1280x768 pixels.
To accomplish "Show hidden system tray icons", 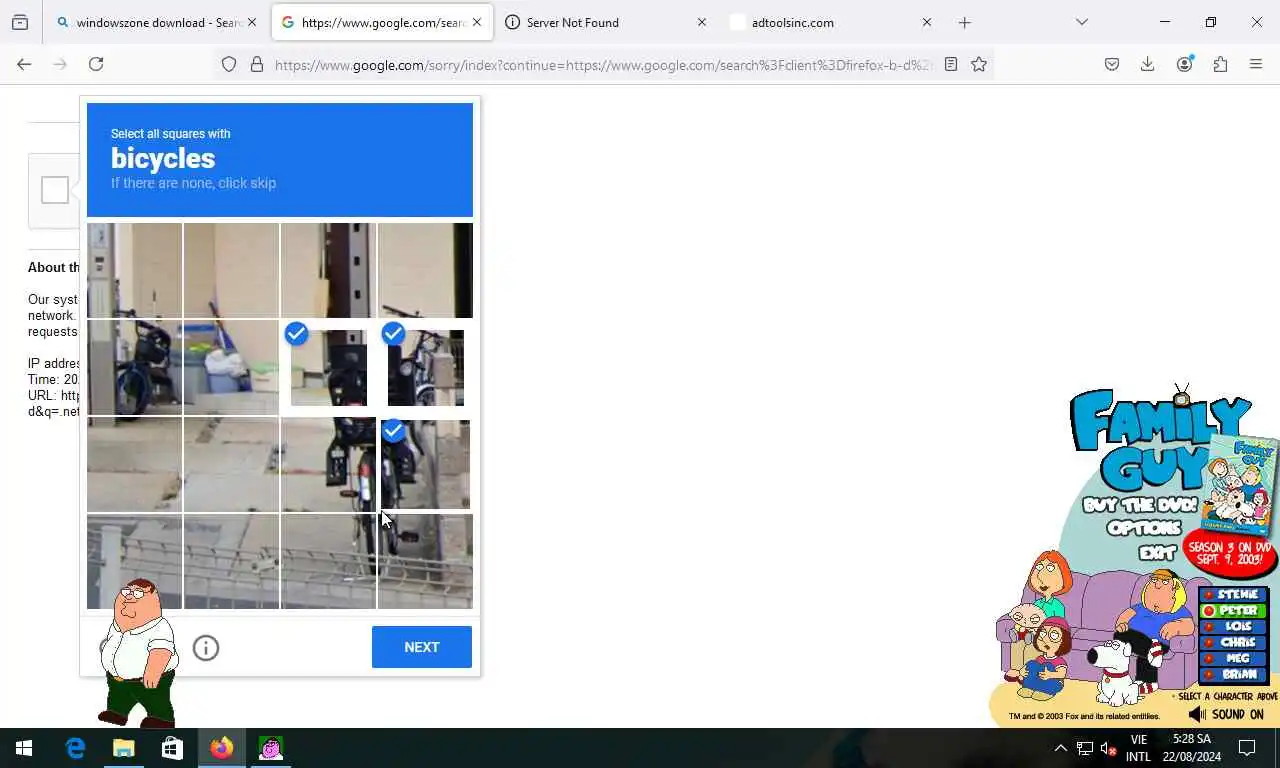I will coord(1060,748).
